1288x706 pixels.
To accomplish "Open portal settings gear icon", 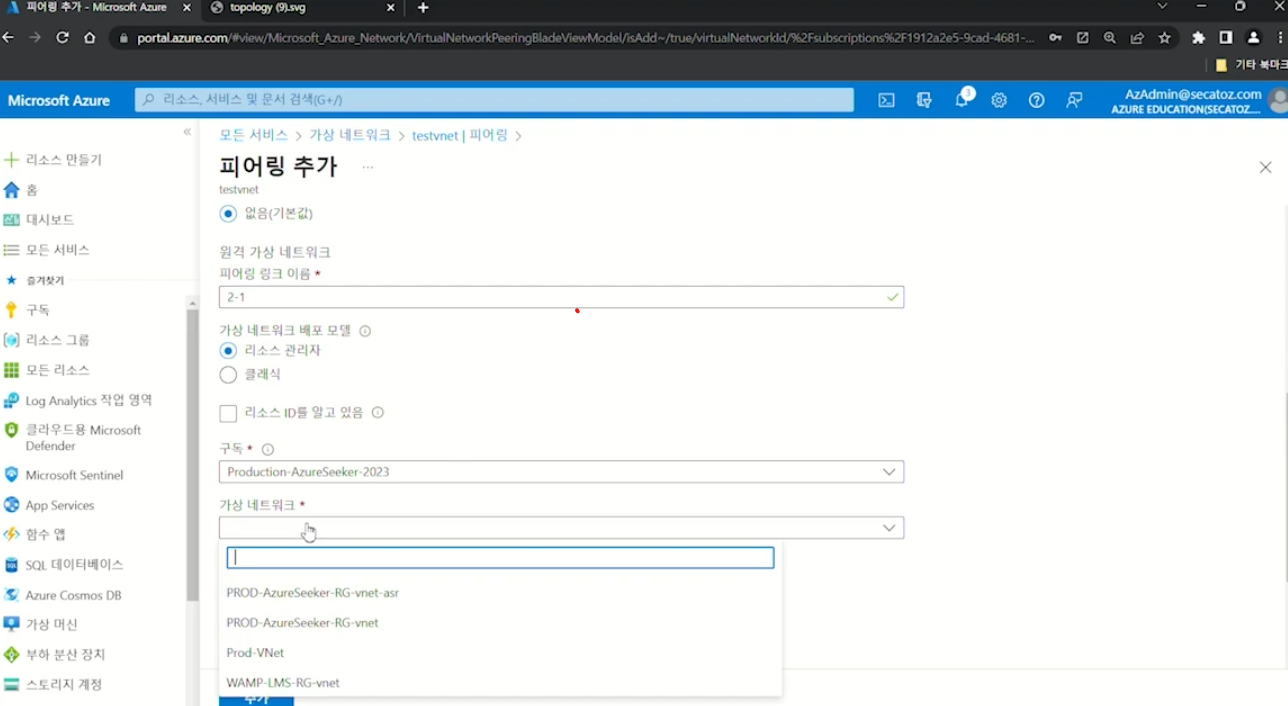I will tap(999, 100).
